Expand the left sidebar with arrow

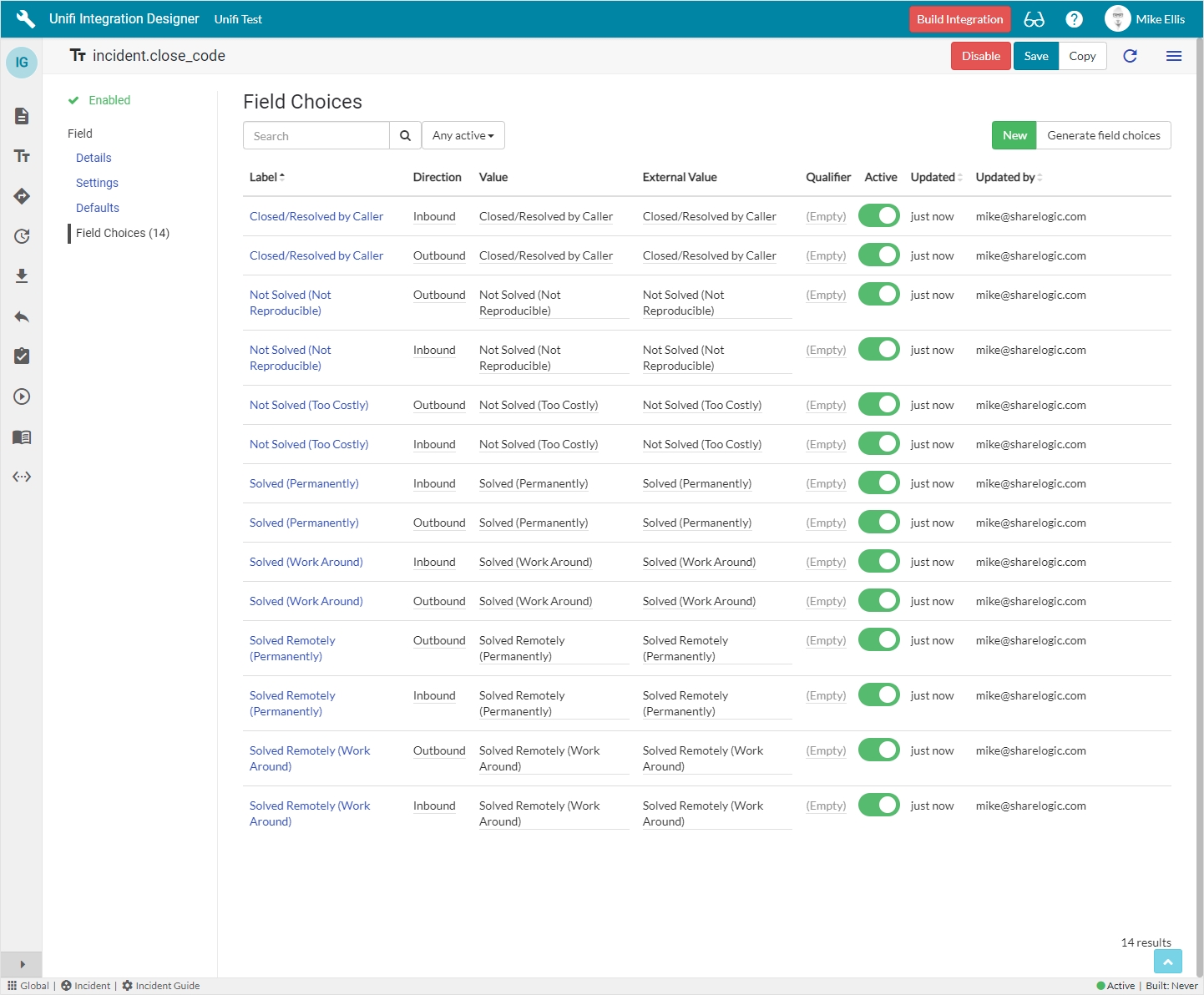pyautogui.click(x=22, y=964)
